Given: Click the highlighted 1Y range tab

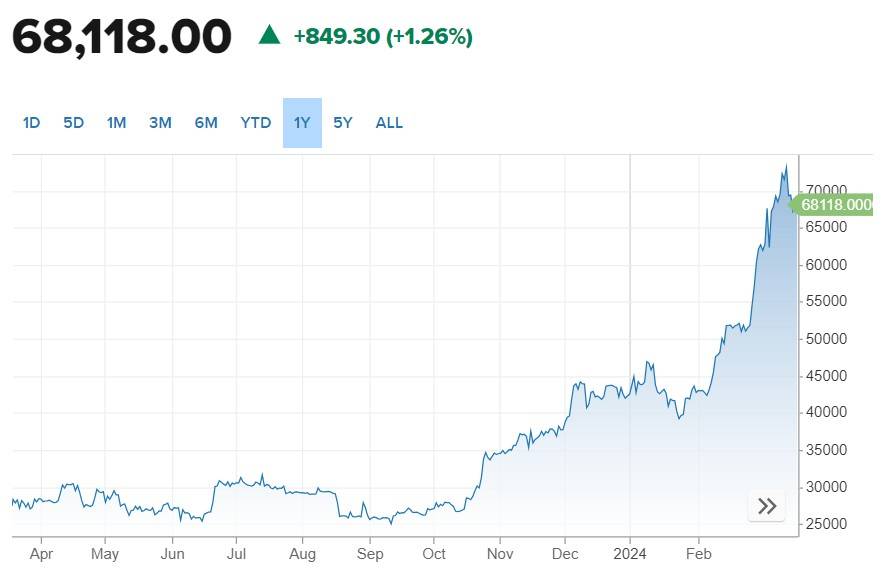Looking at the screenshot, I should (x=302, y=123).
